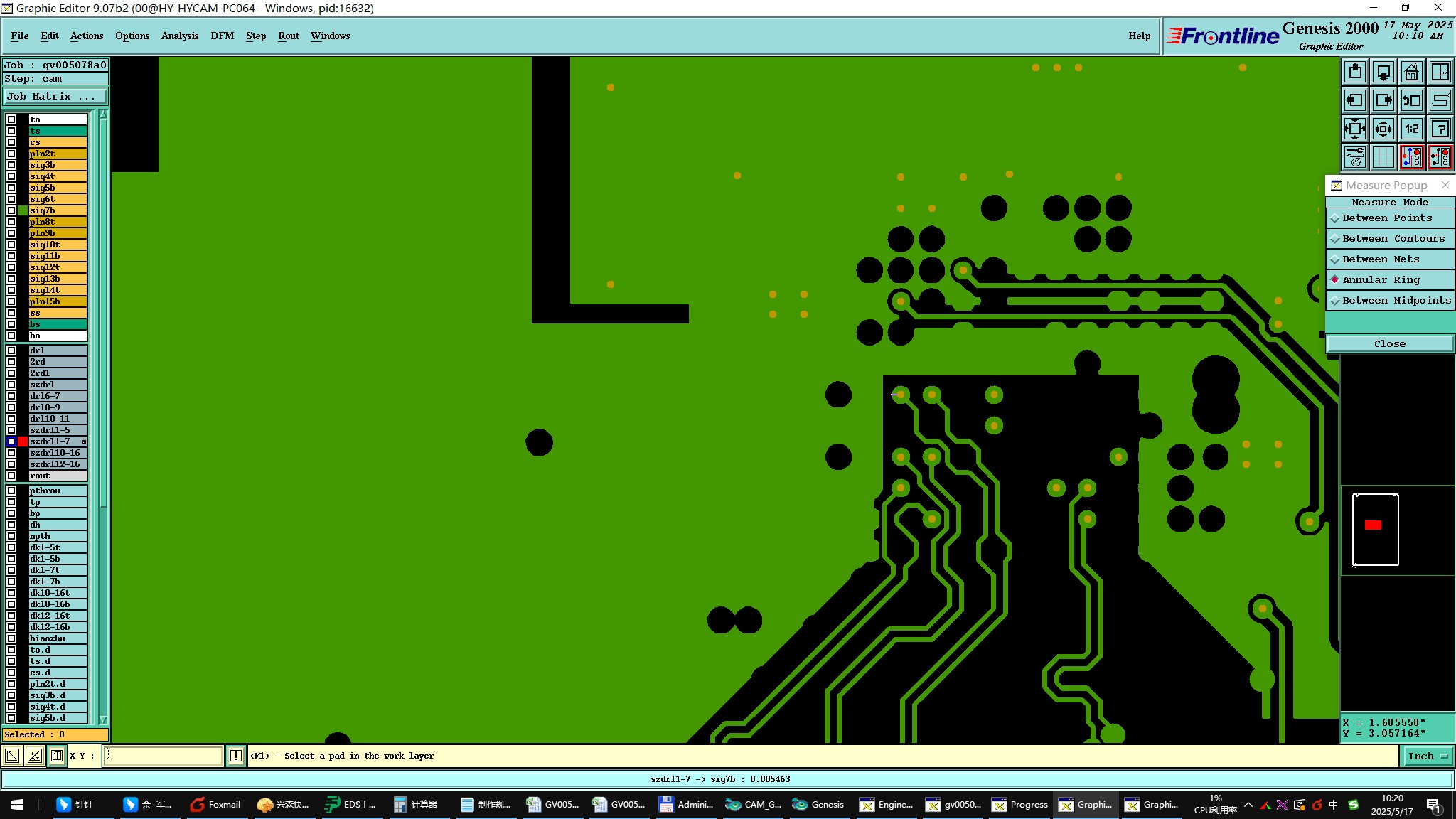Toggle the grid display icon

click(1383, 156)
